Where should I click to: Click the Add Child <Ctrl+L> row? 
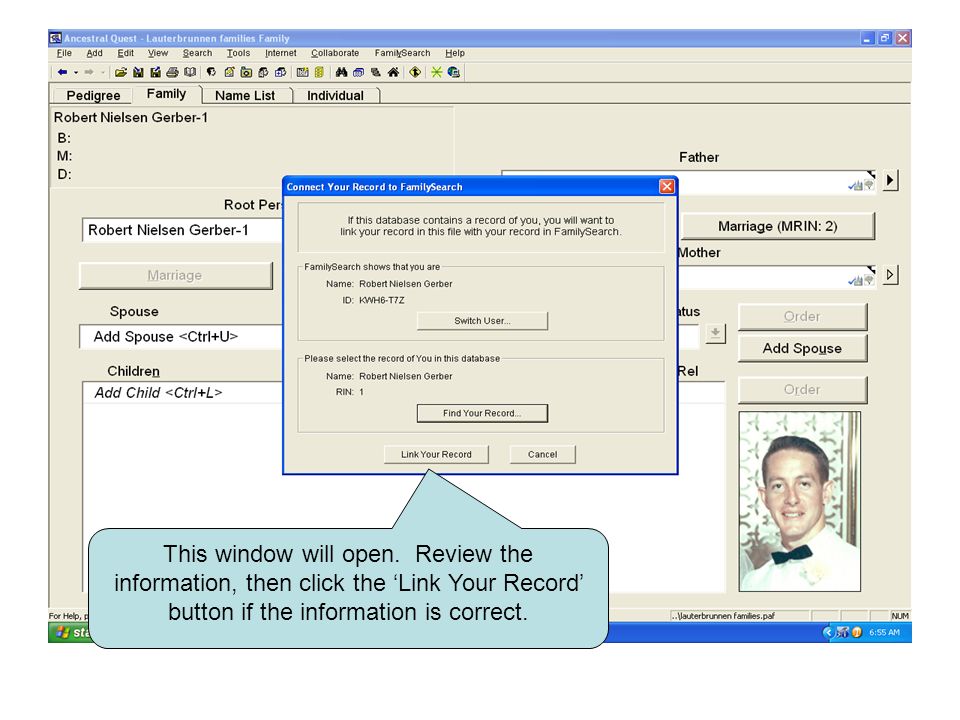pyautogui.click(x=182, y=393)
